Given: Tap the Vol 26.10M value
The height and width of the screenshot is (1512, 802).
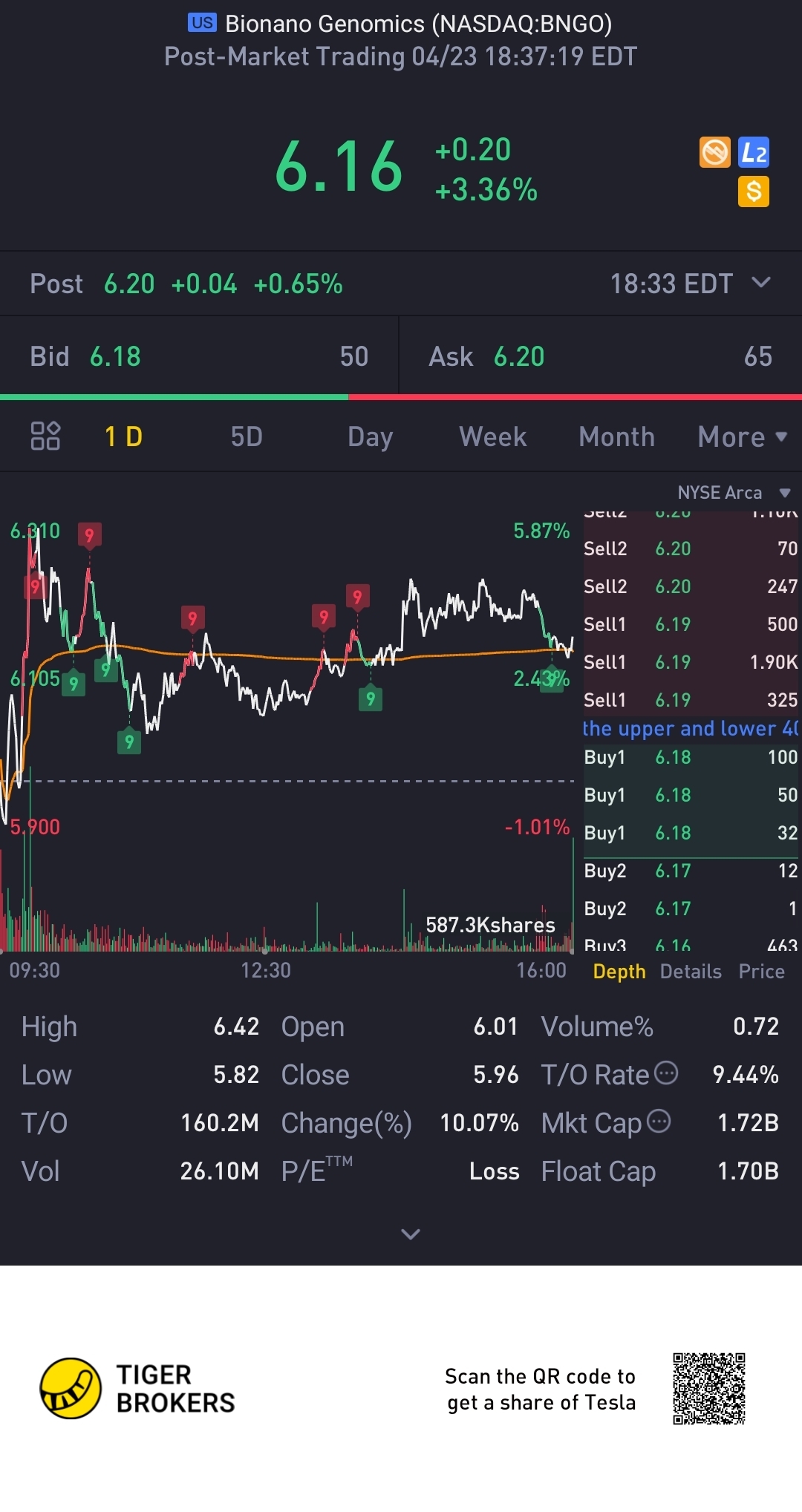Looking at the screenshot, I should (220, 1171).
